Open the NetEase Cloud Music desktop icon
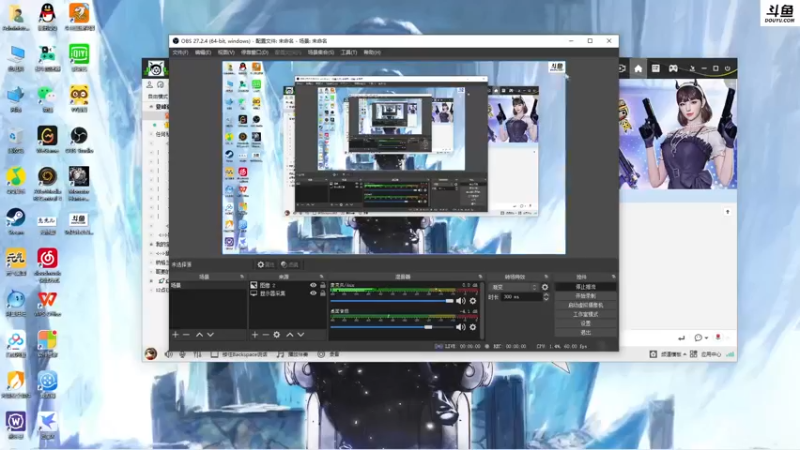 click(47, 265)
